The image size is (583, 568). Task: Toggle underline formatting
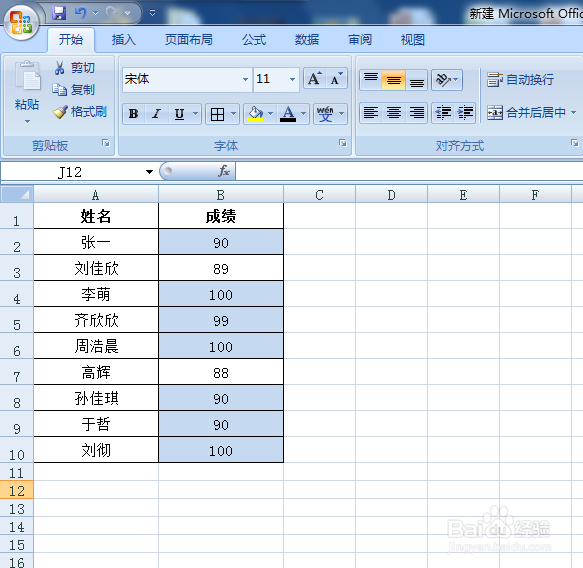(x=180, y=114)
